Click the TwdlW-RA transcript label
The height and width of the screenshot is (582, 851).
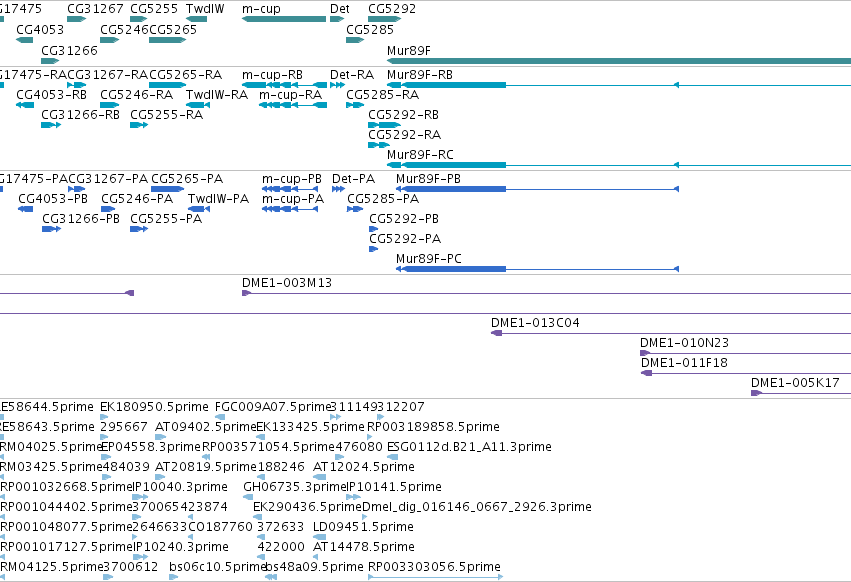217,94
